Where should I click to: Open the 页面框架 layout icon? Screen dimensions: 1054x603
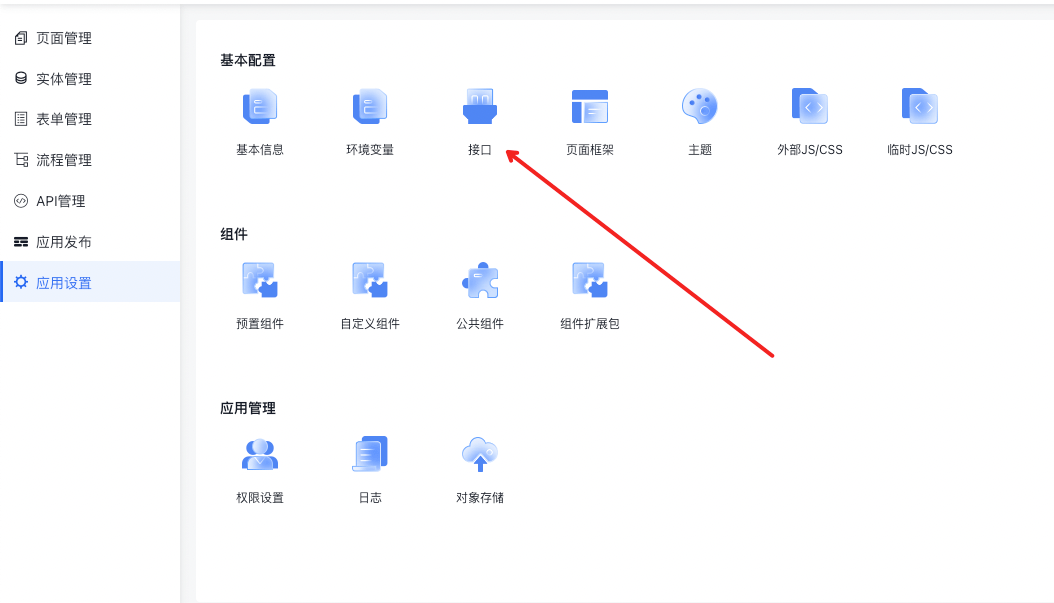590,107
